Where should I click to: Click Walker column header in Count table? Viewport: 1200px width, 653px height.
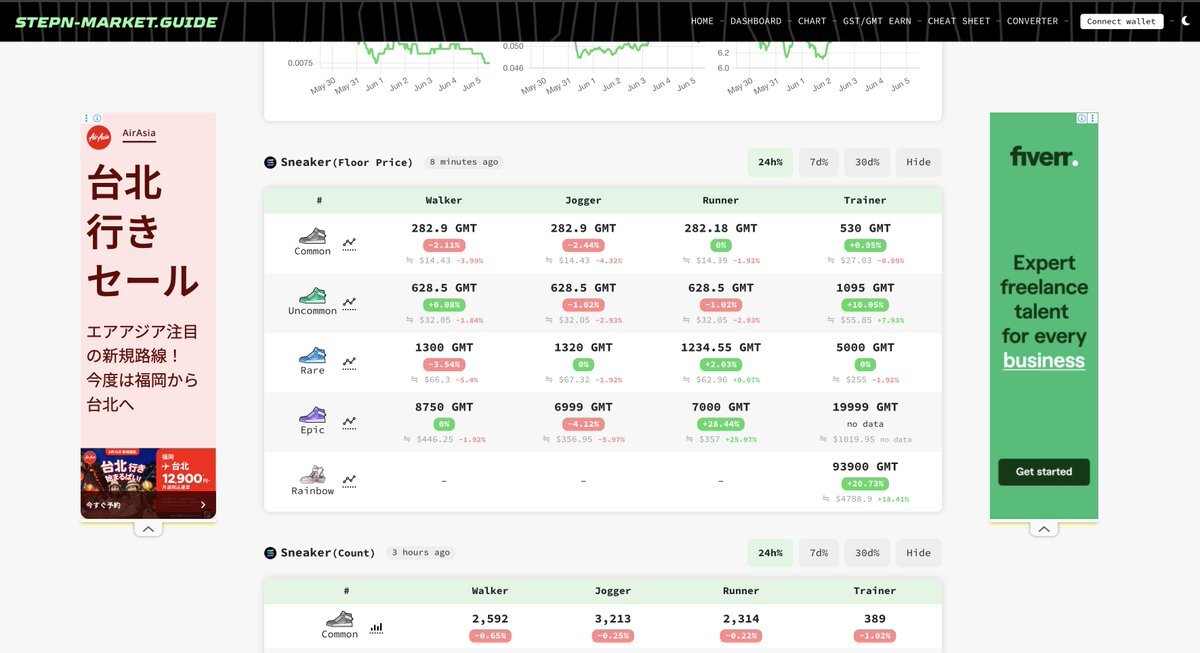490,591
